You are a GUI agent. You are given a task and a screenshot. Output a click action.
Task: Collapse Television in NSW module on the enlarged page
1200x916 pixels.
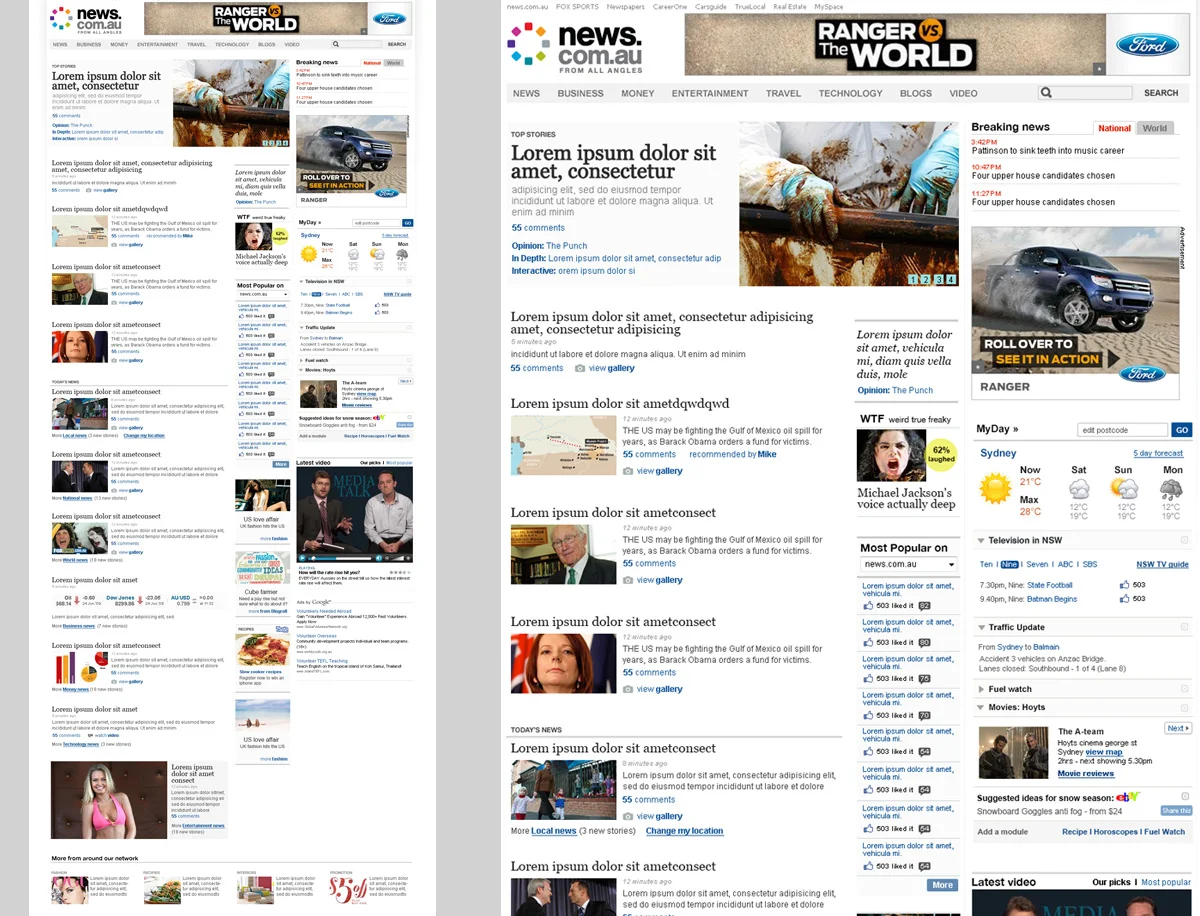(981, 541)
